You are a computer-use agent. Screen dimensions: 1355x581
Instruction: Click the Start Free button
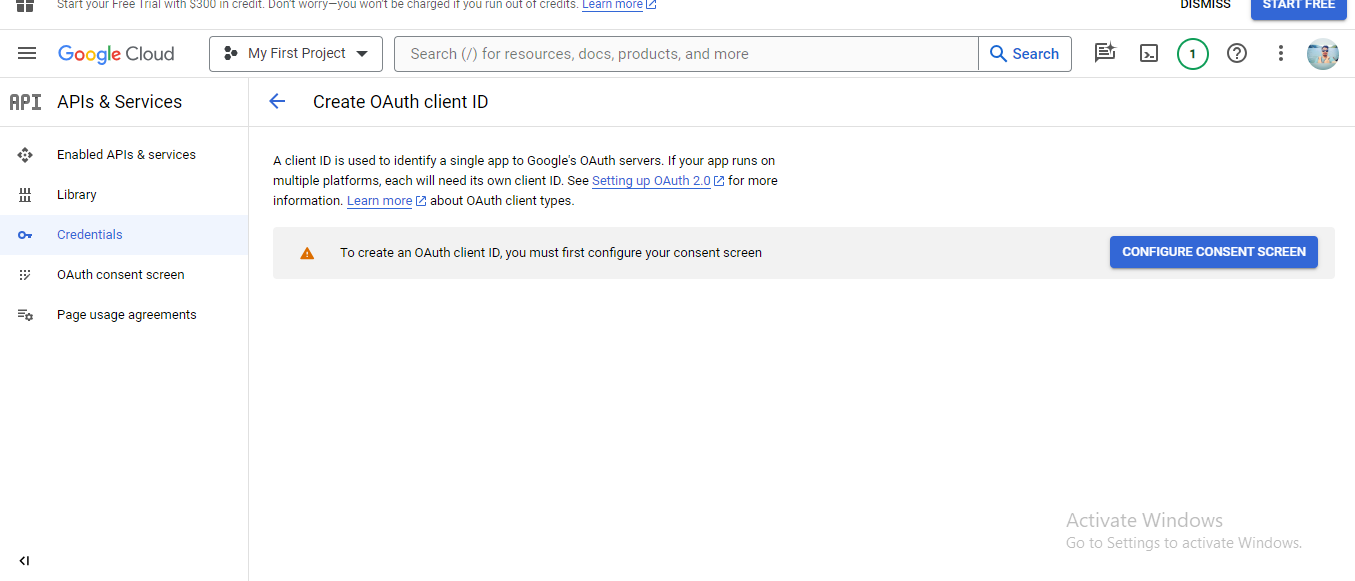point(1298,6)
